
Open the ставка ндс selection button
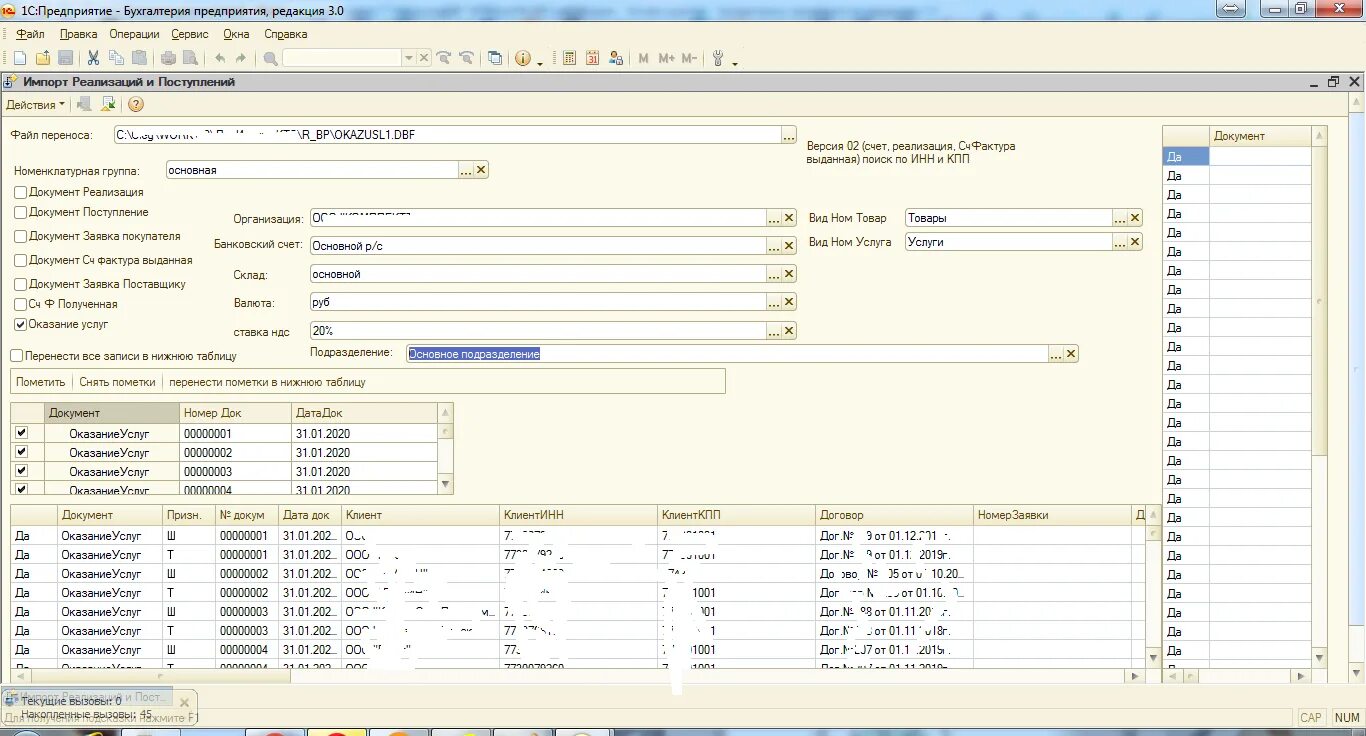click(x=774, y=330)
